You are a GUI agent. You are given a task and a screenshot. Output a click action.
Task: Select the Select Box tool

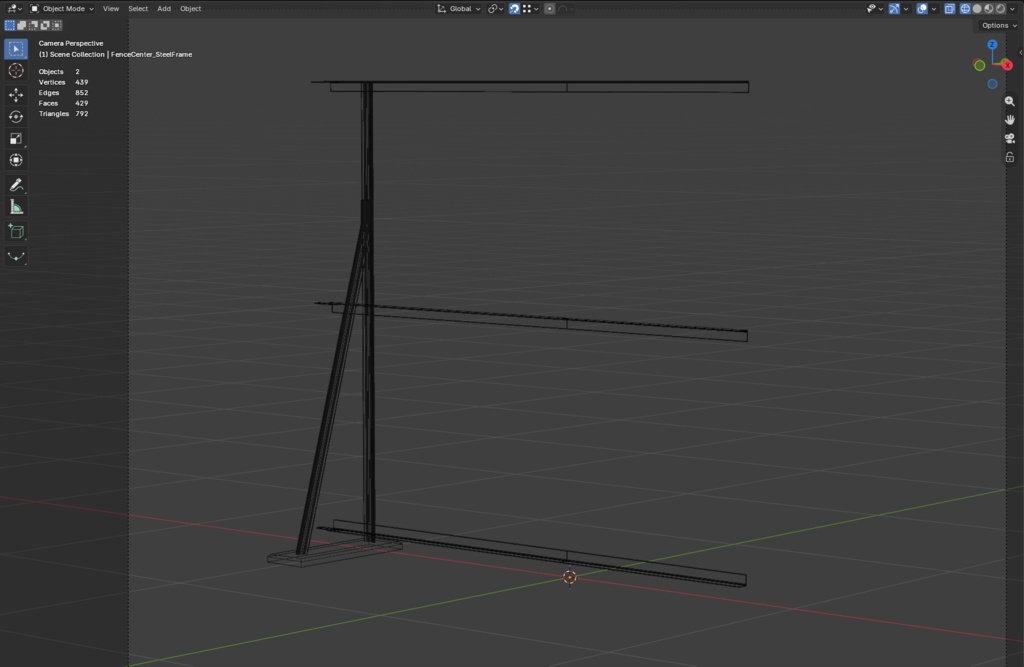coord(16,49)
